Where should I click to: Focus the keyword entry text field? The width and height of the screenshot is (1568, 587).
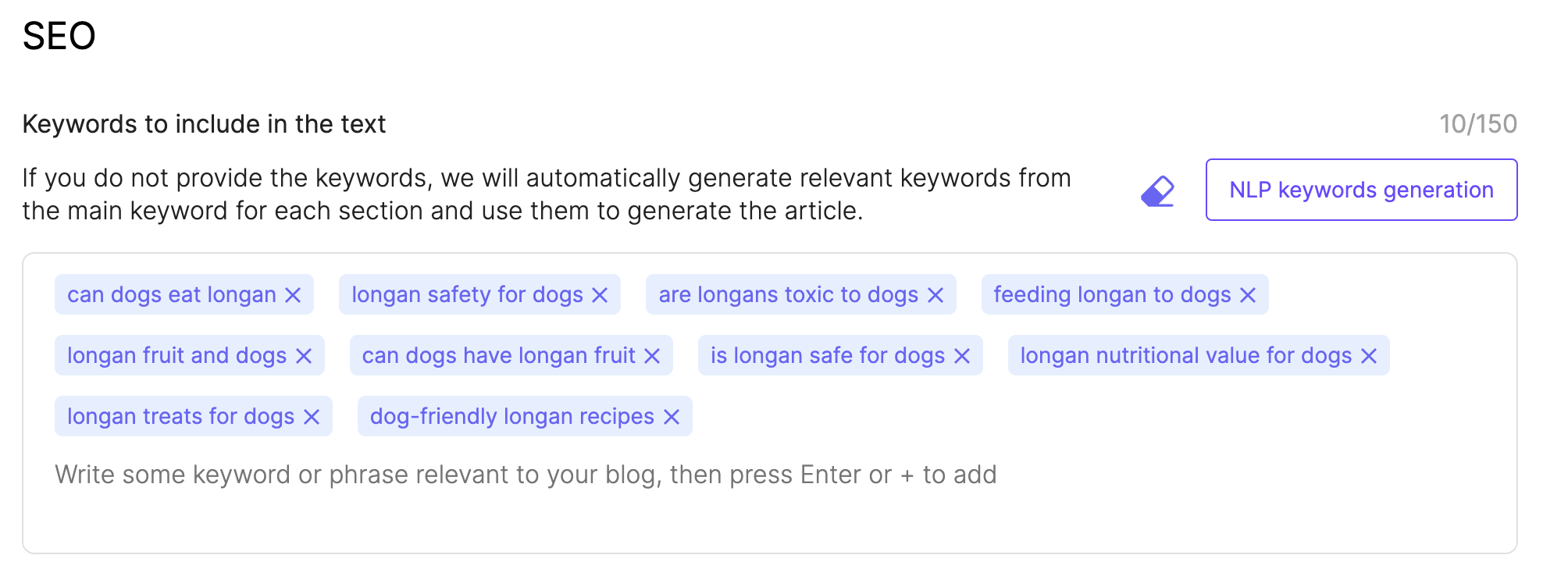[x=525, y=475]
